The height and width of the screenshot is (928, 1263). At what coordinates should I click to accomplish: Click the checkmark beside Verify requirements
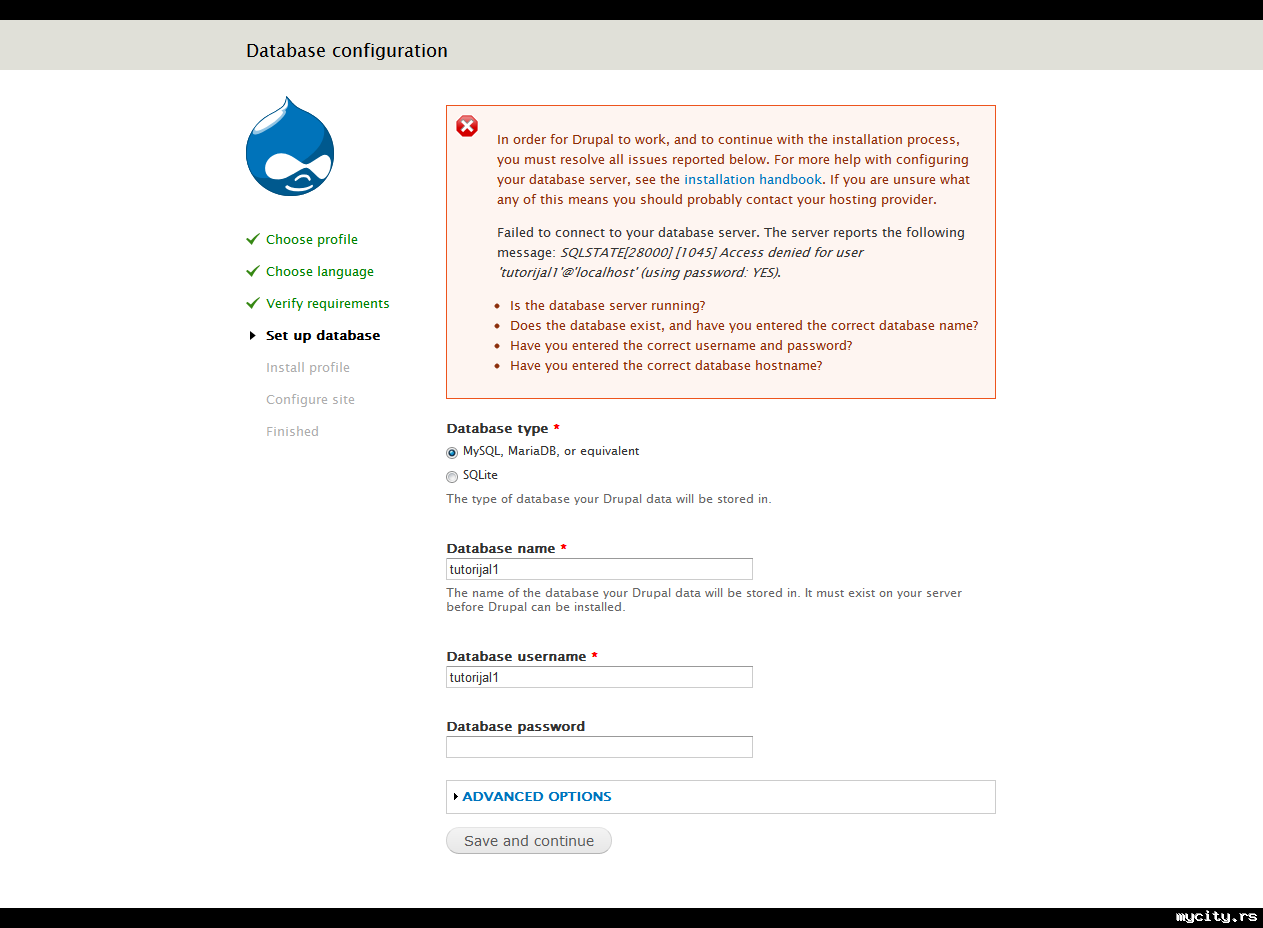point(253,304)
